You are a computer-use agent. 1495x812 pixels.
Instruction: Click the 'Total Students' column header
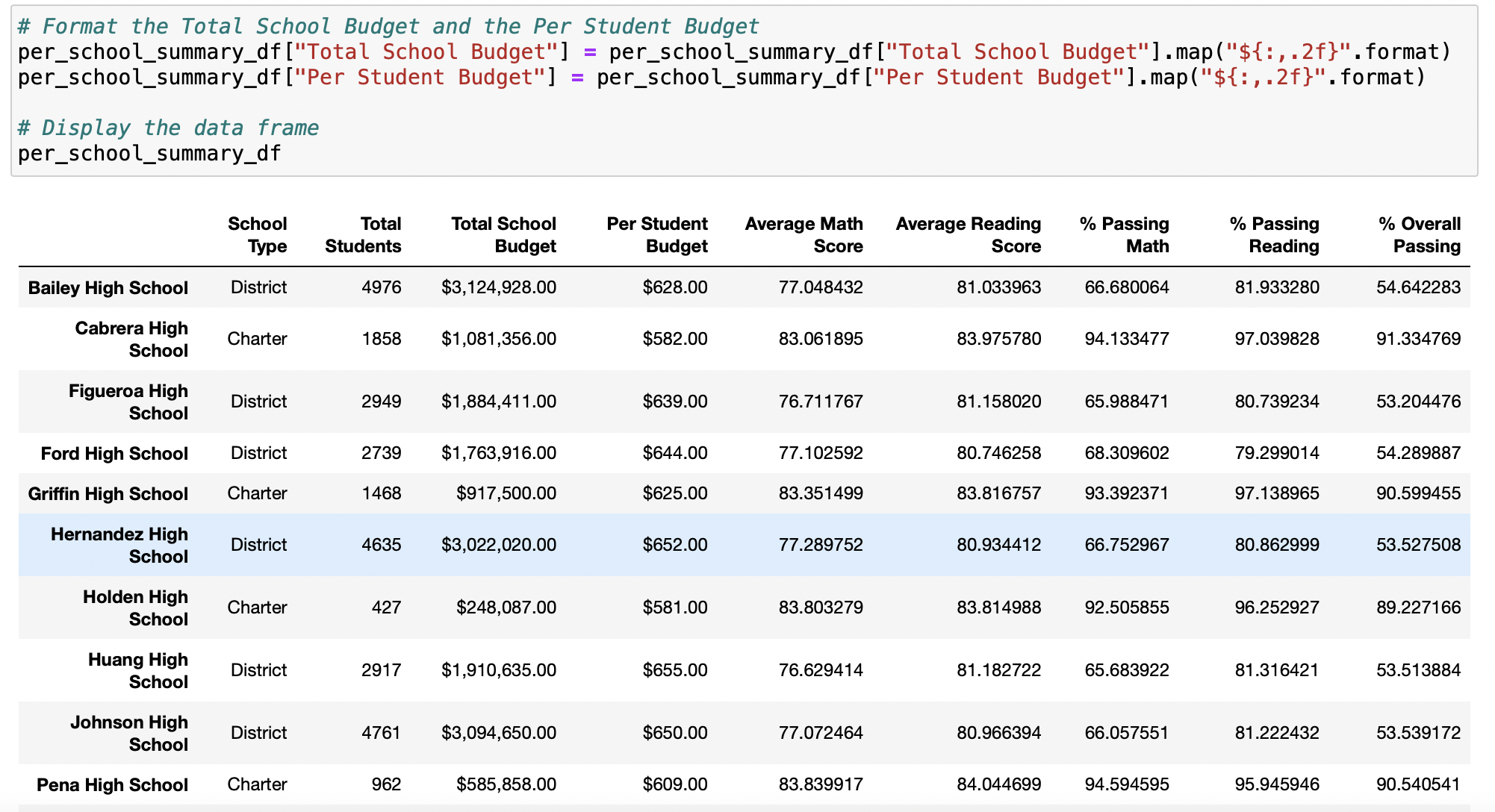coord(363,235)
